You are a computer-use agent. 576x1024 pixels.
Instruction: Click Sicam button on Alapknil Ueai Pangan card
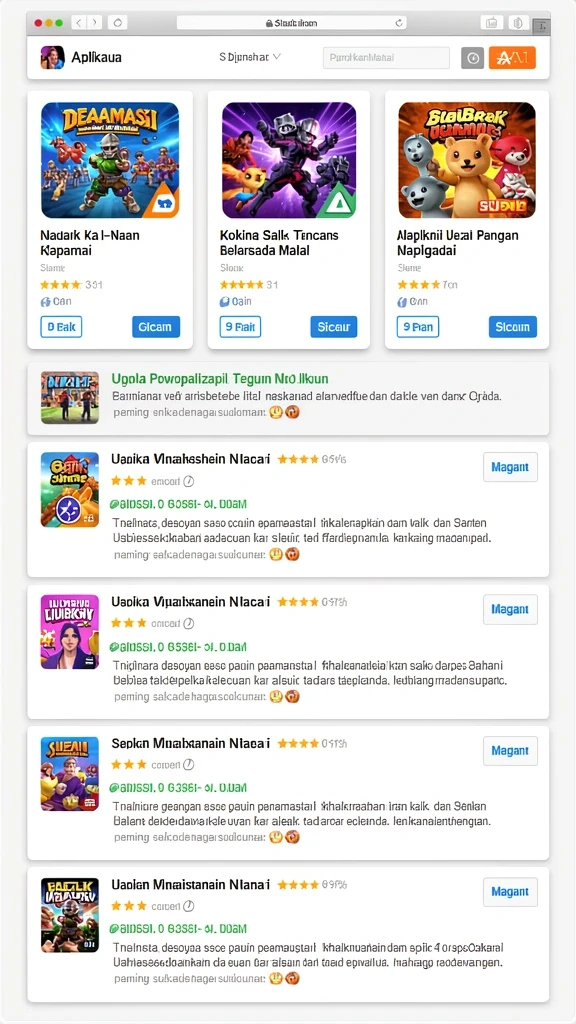tap(513, 327)
